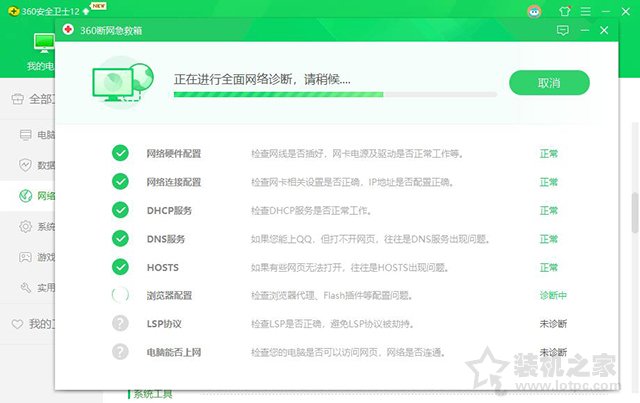This screenshot has width=640, height=403.
Task: Click the red cross 360断网急救箱 logo icon
Action: pos(68,30)
